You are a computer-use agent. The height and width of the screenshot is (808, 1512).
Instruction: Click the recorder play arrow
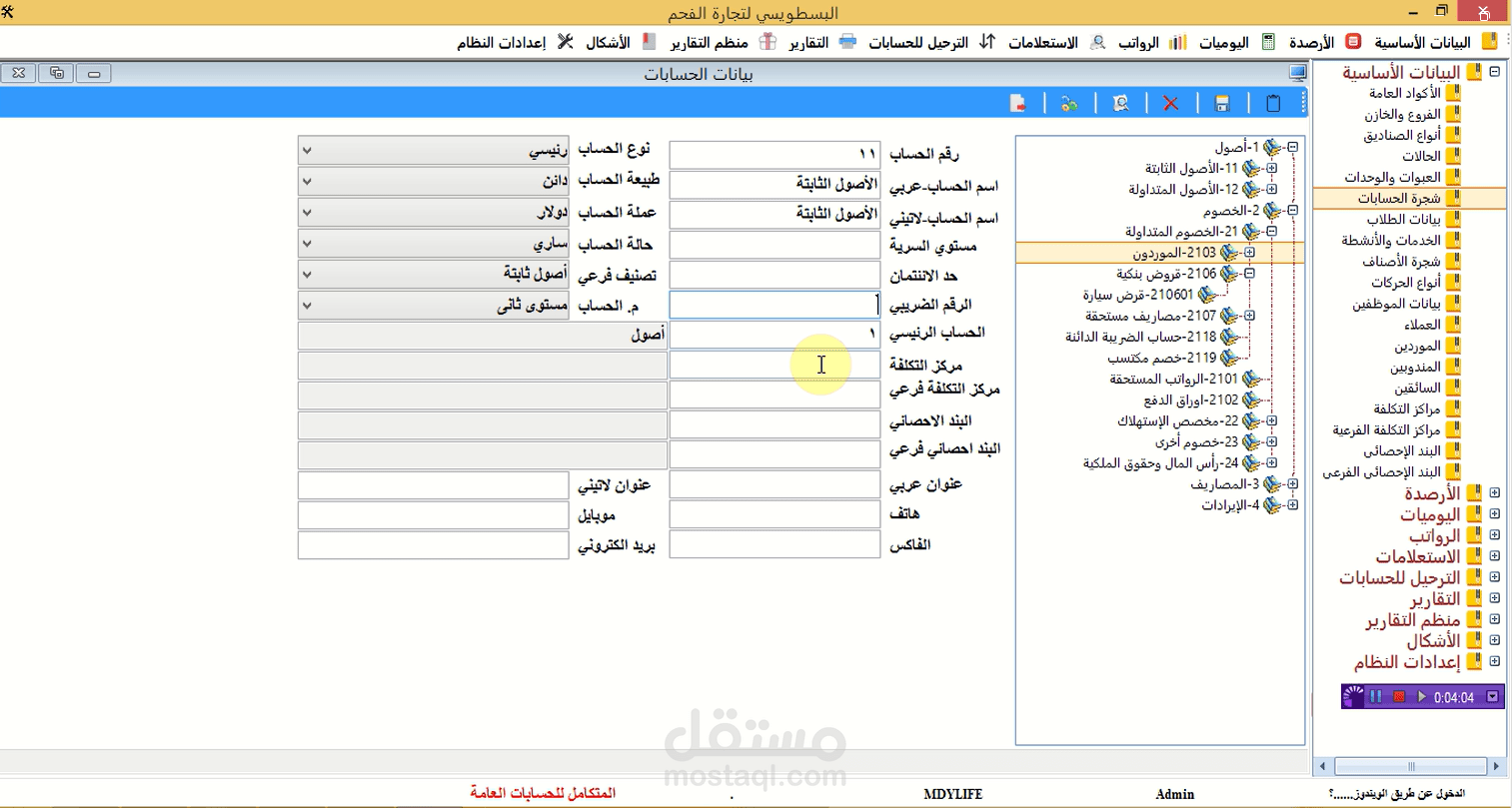tap(1421, 696)
